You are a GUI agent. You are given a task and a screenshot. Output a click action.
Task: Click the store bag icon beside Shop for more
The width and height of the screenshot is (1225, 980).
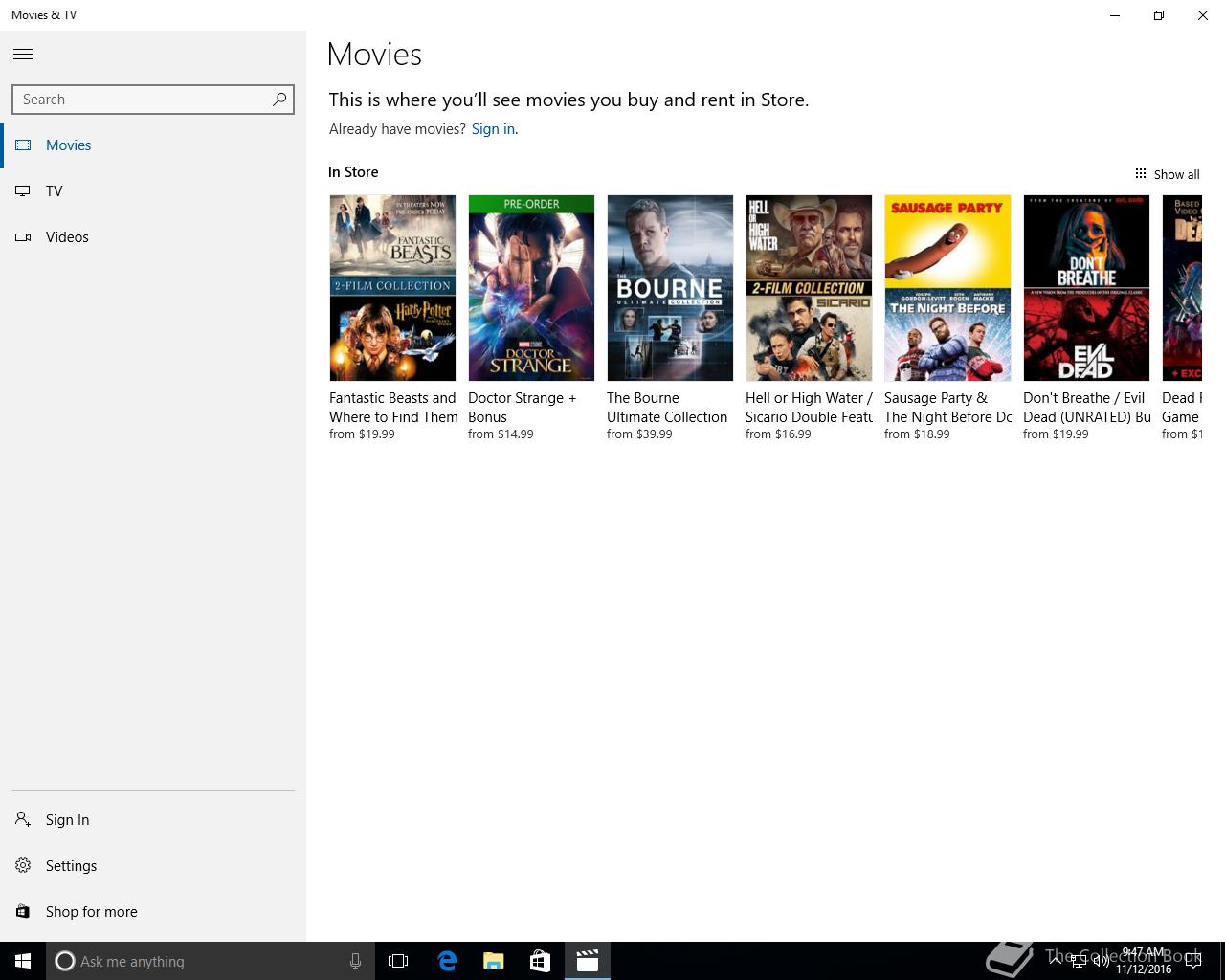pyautogui.click(x=23, y=912)
